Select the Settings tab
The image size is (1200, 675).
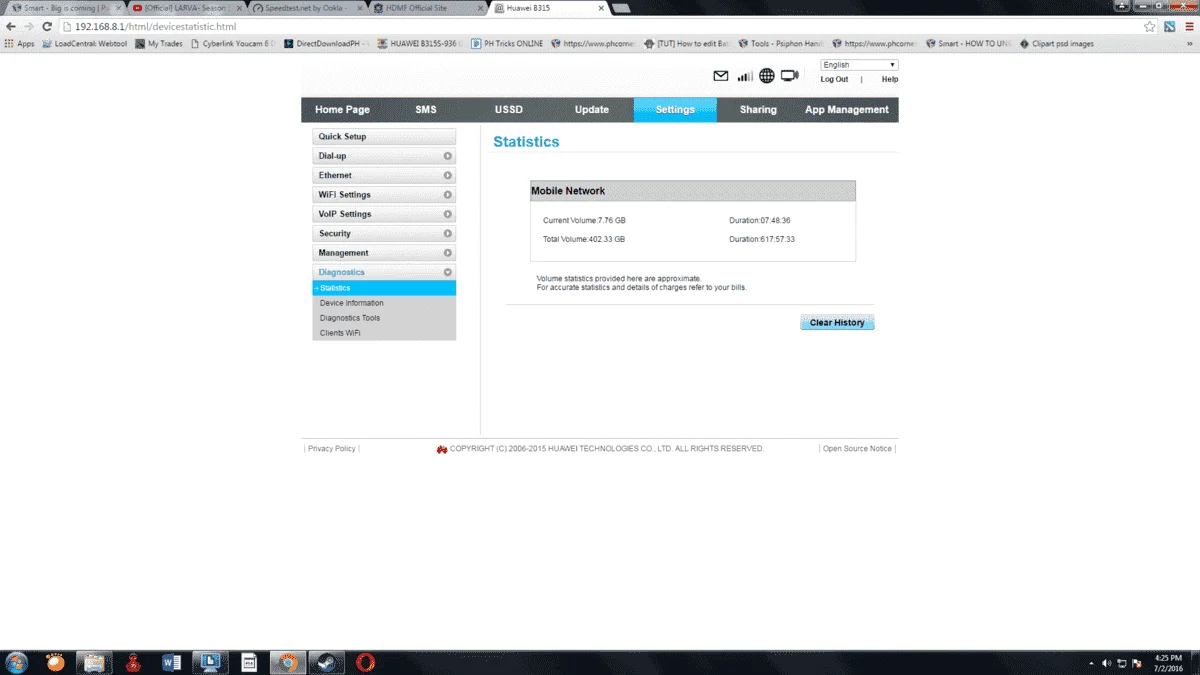675,110
